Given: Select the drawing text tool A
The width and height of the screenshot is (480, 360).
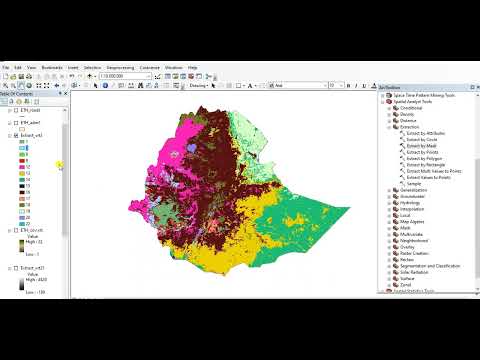Looking at the screenshot, I should pyautogui.click(x=250, y=86).
